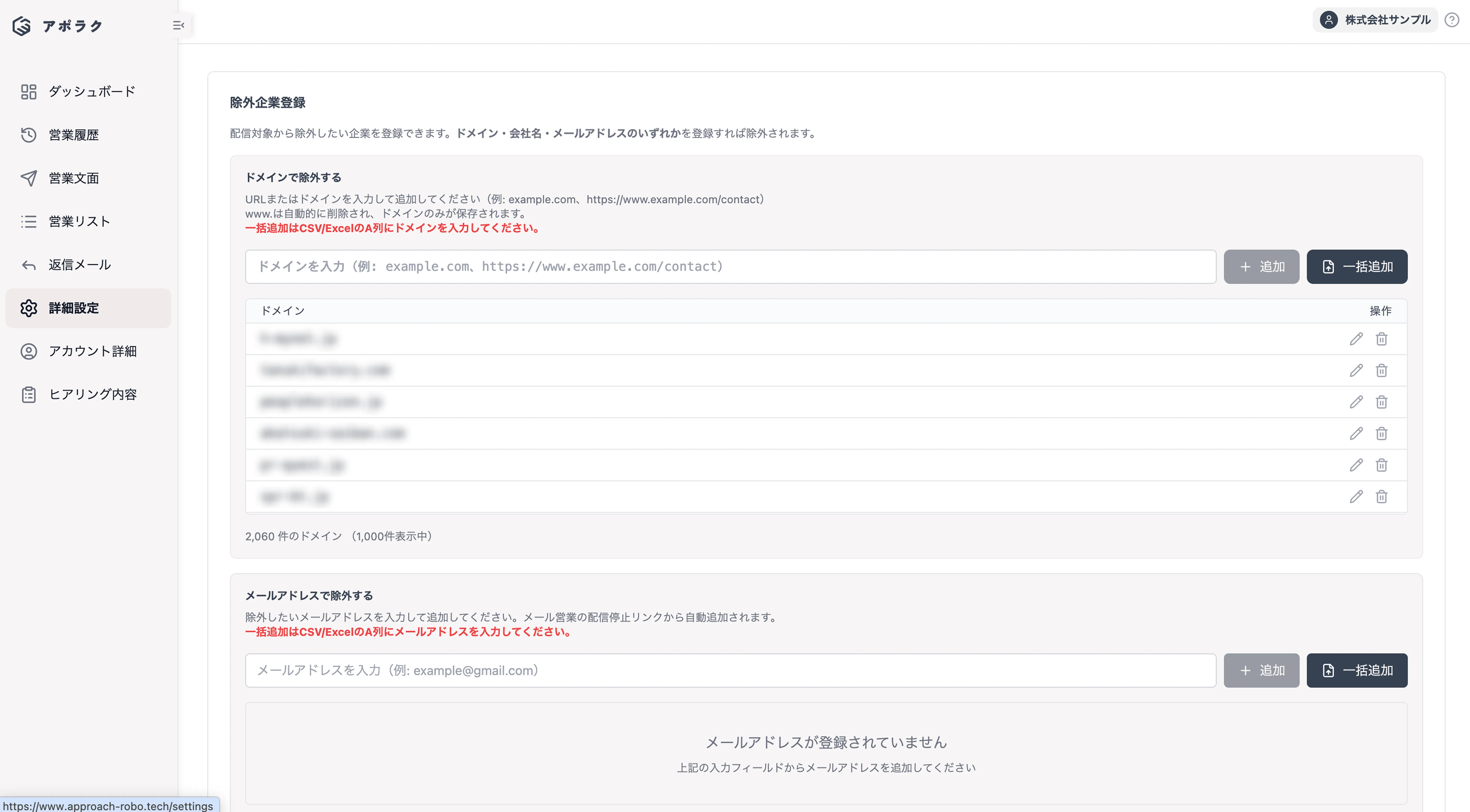Click the ドメインで除外する section title
Image resolution: width=1470 pixels, height=812 pixels.
(293, 178)
